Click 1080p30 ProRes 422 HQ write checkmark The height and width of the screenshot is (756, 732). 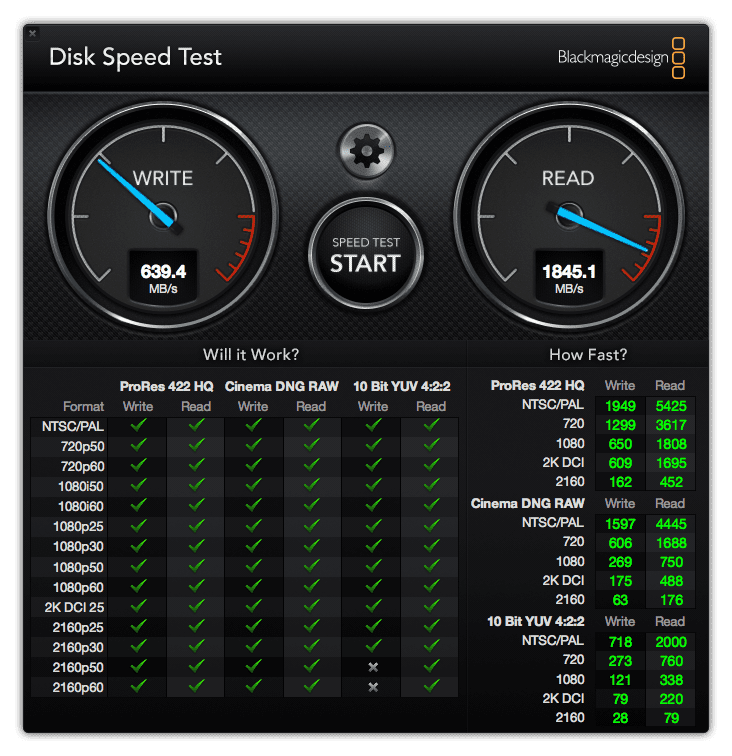(x=138, y=546)
